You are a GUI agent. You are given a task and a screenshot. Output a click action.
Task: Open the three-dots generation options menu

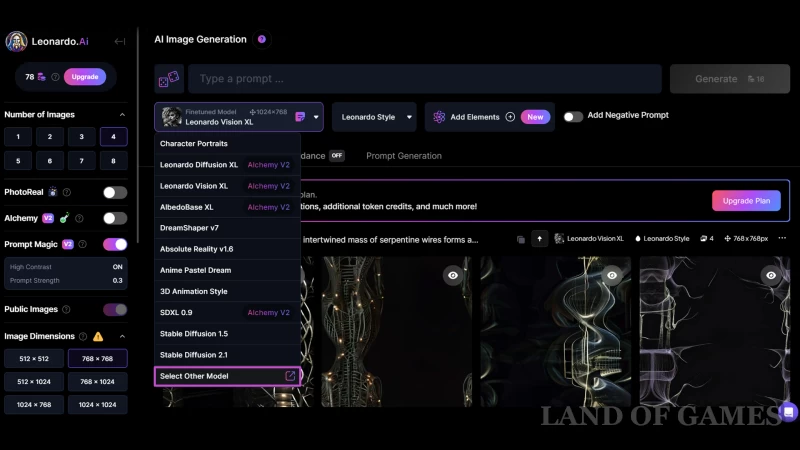click(782, 239)
